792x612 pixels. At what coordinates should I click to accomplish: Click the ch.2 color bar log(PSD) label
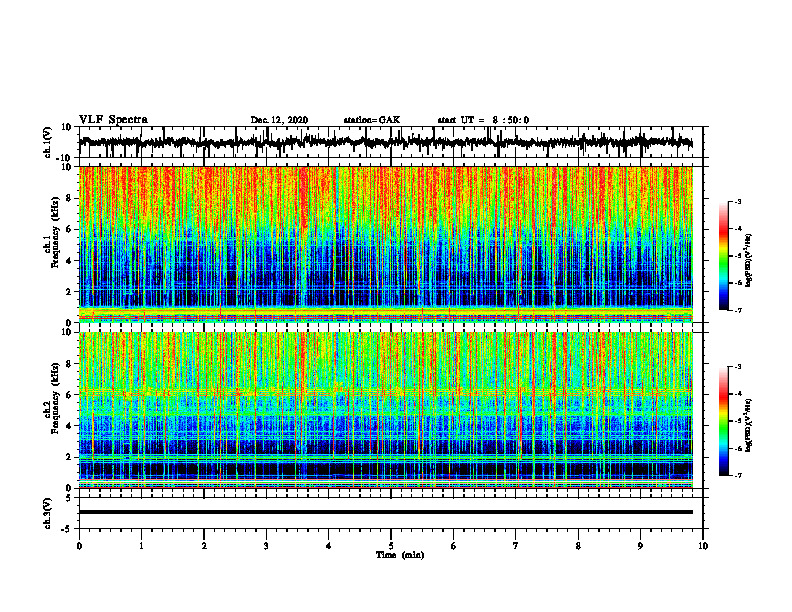pos(749,425)
